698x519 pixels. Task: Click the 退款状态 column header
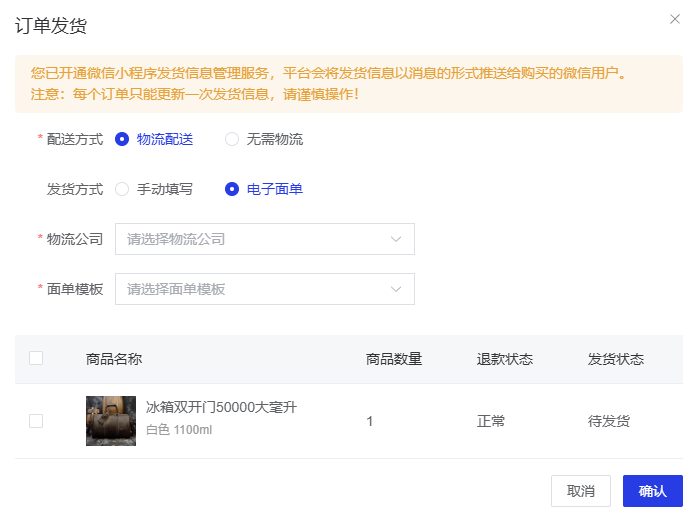coord(505,360)
